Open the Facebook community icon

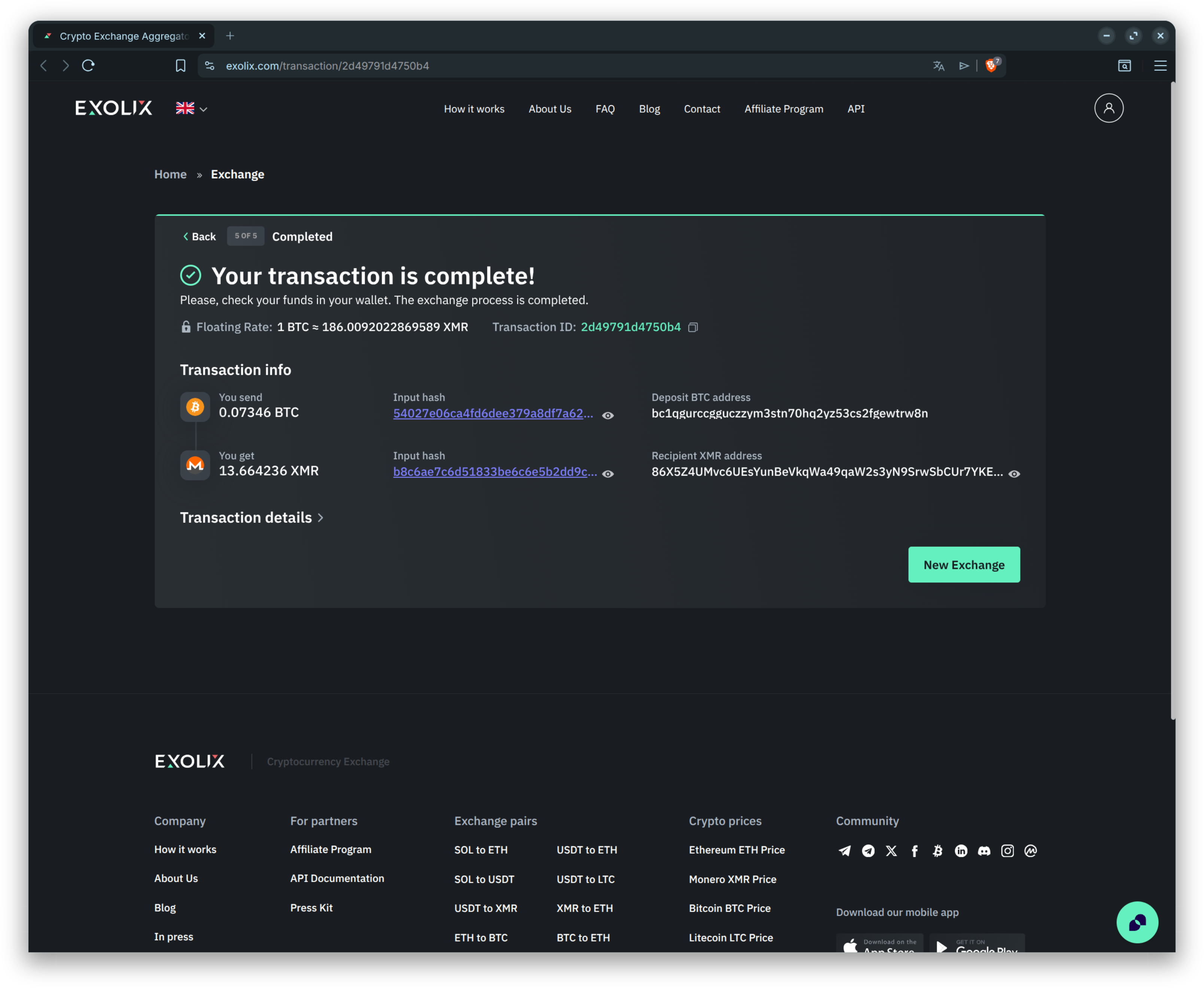pos(915,851)
